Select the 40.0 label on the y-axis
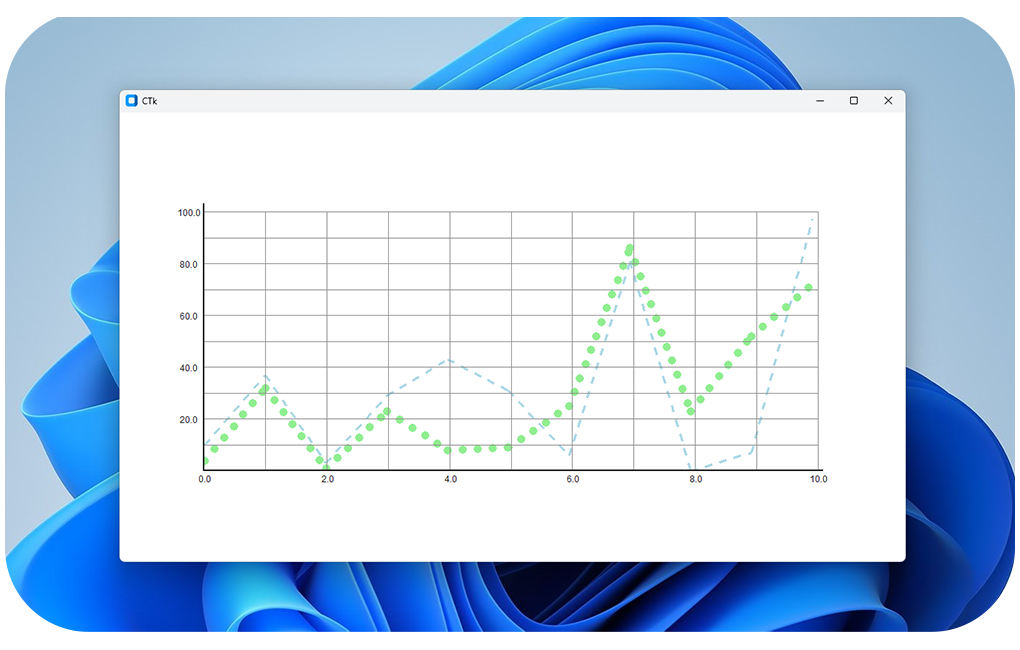This screenshot has width=1020, height=650. (x=189, y=368)
